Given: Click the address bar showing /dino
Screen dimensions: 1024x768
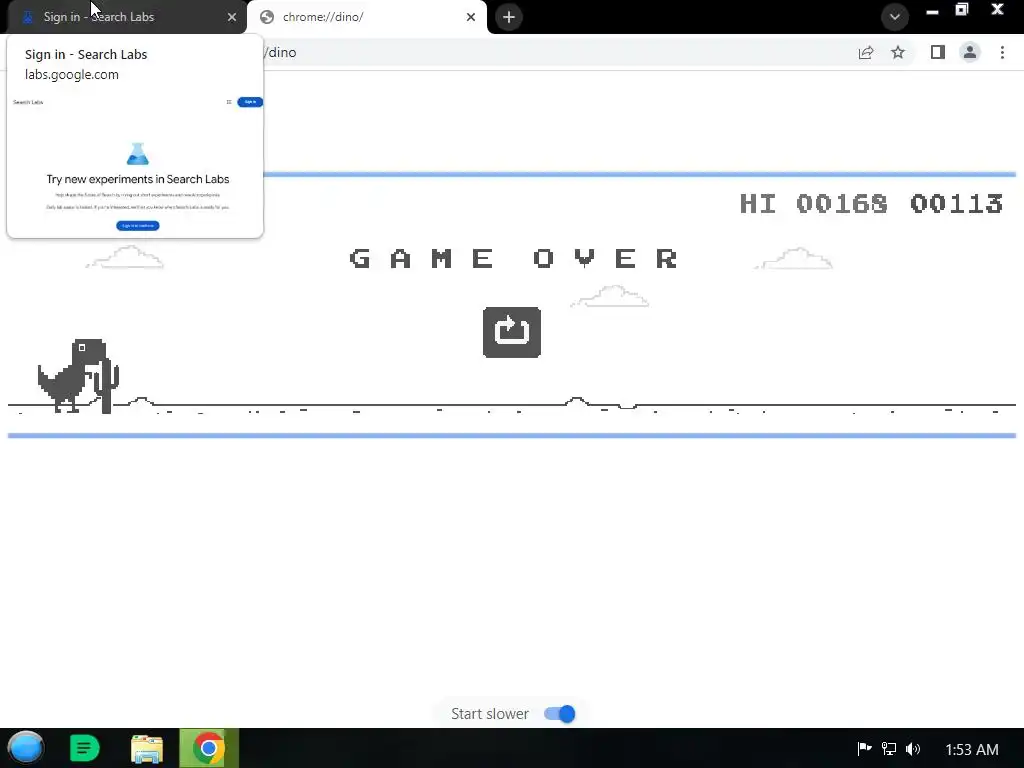Looking at the screenshot, I should coord(555,52).
